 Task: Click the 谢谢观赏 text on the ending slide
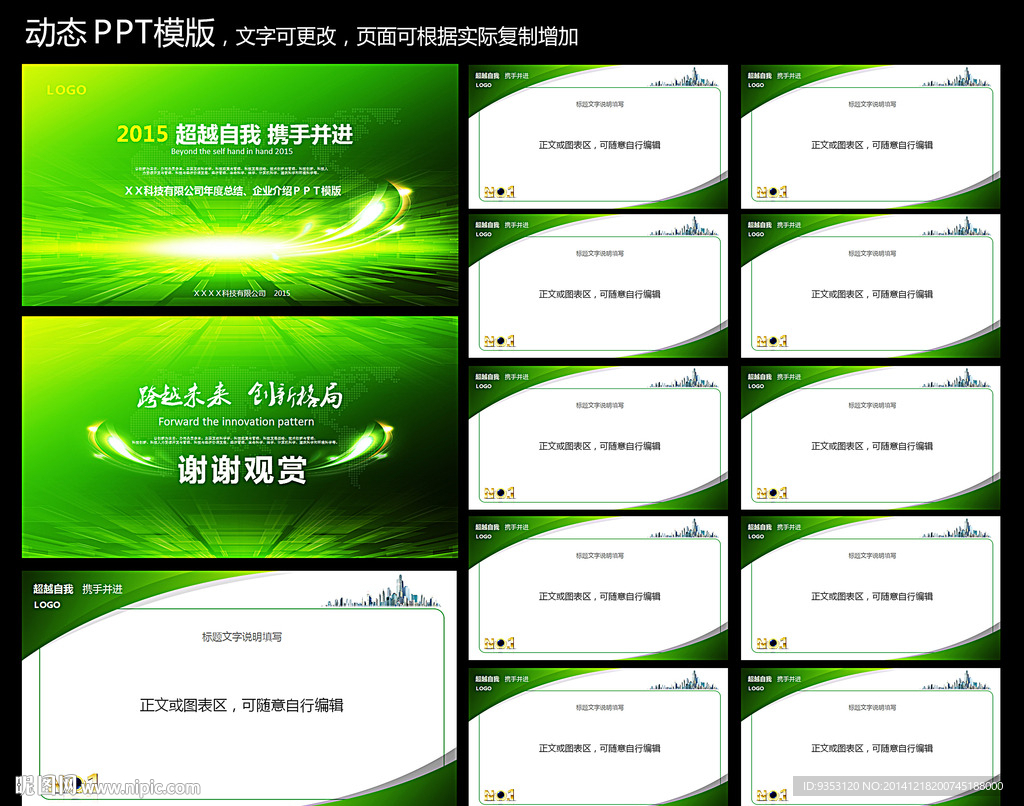[x=242, y=470]
